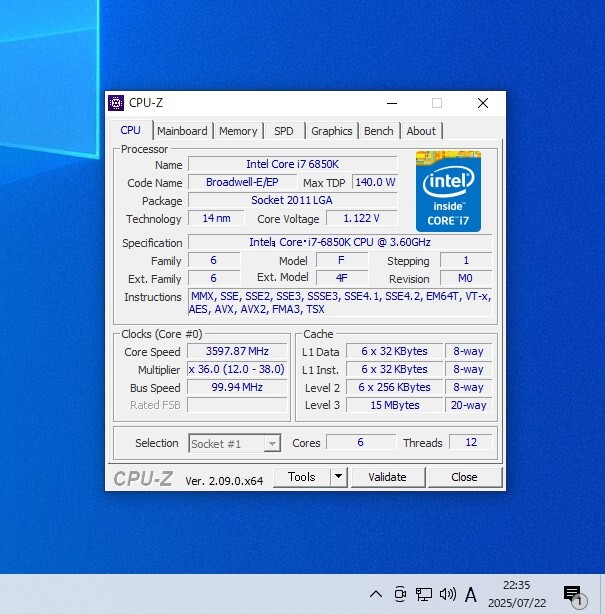This screenshot has height=614, width=605.
Task: Click the core speed '3597.87 MHz'
Action: coord(237,351)
